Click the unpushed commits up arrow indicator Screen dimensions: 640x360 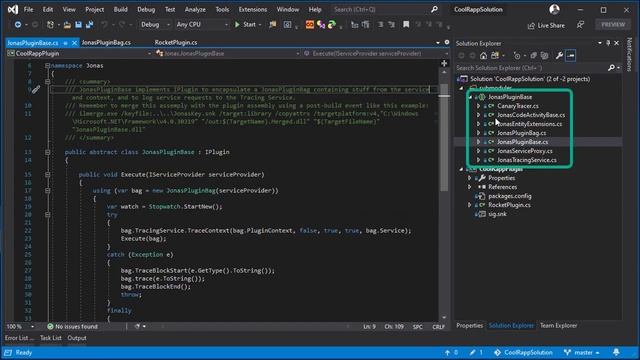pyautogui.click(x=447, y=352)
